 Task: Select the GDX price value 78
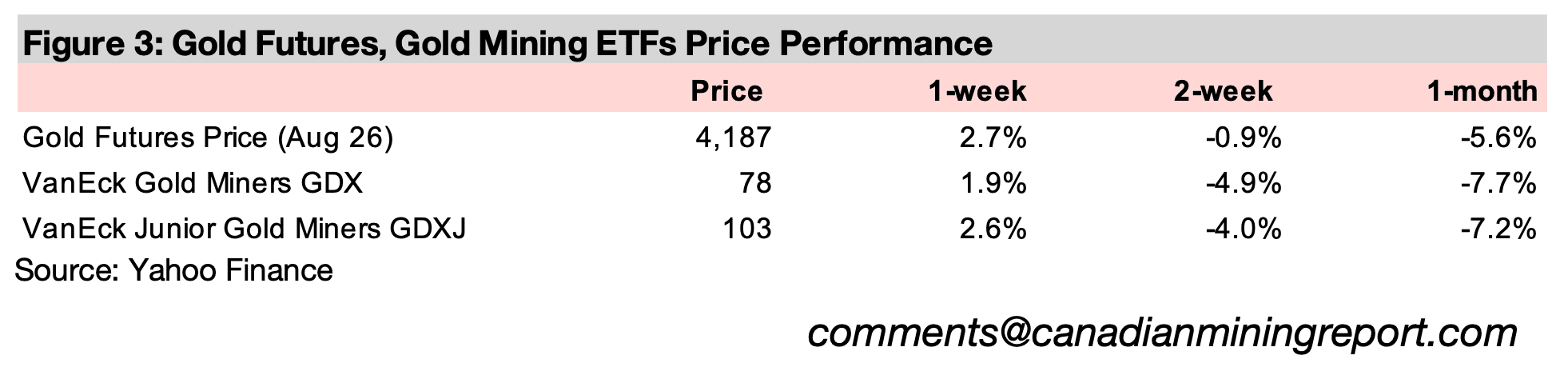[755, 184]
